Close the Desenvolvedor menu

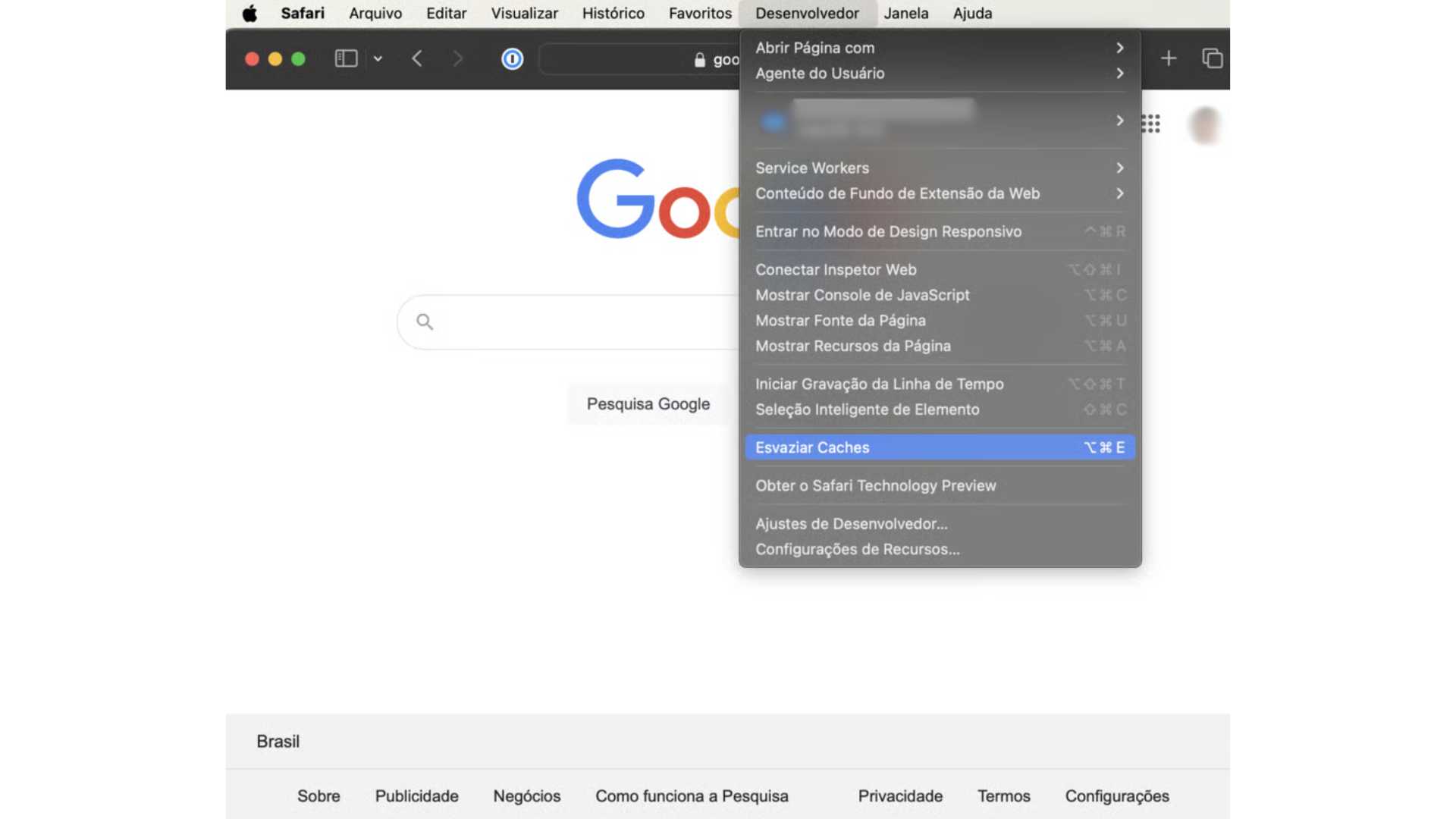(807, 13)
